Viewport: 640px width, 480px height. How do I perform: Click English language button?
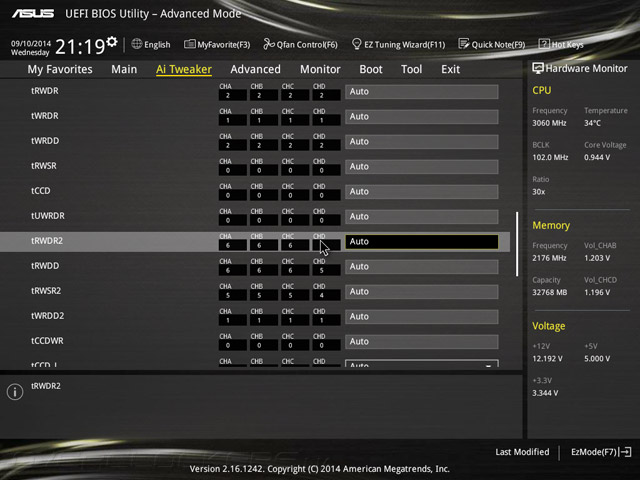[x=157, y=44]
